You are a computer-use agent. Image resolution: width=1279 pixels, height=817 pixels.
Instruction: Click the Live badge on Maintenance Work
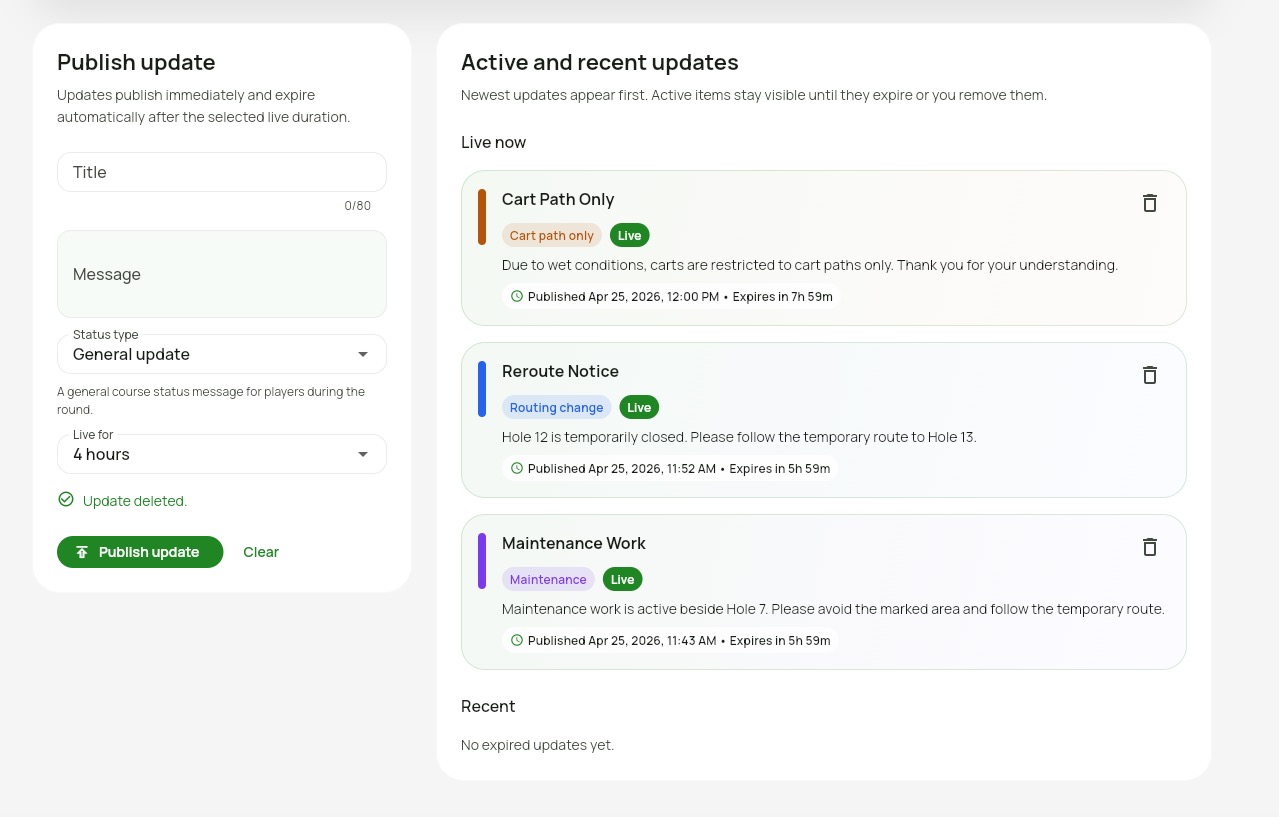pyautogui.click(x=622, y=579)
